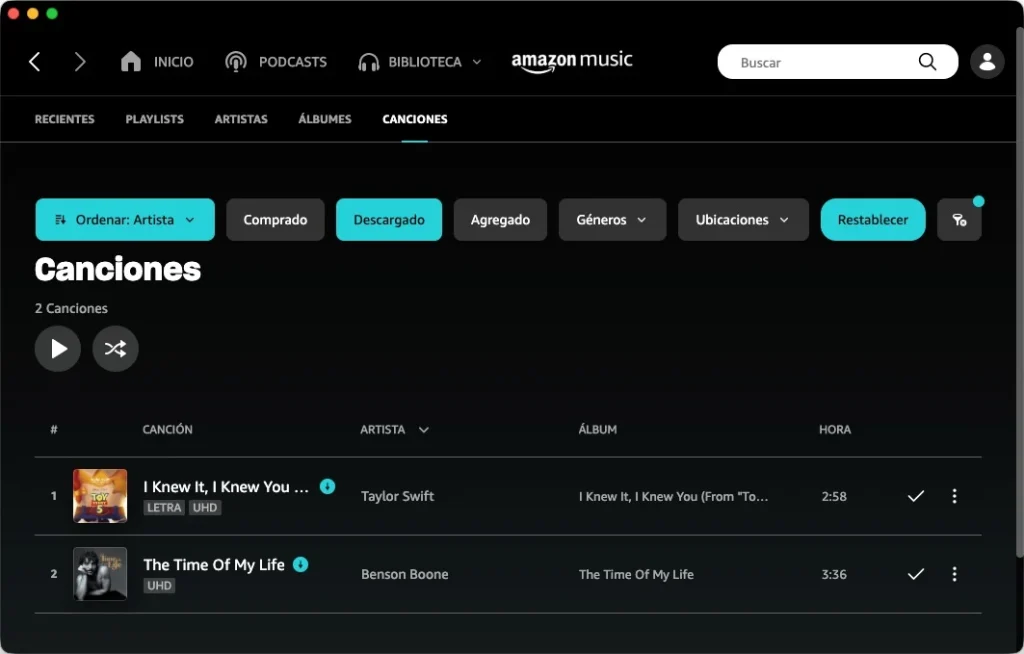
Task: Expand the Biblioteca dropdown menu
Action: (420, 62)
